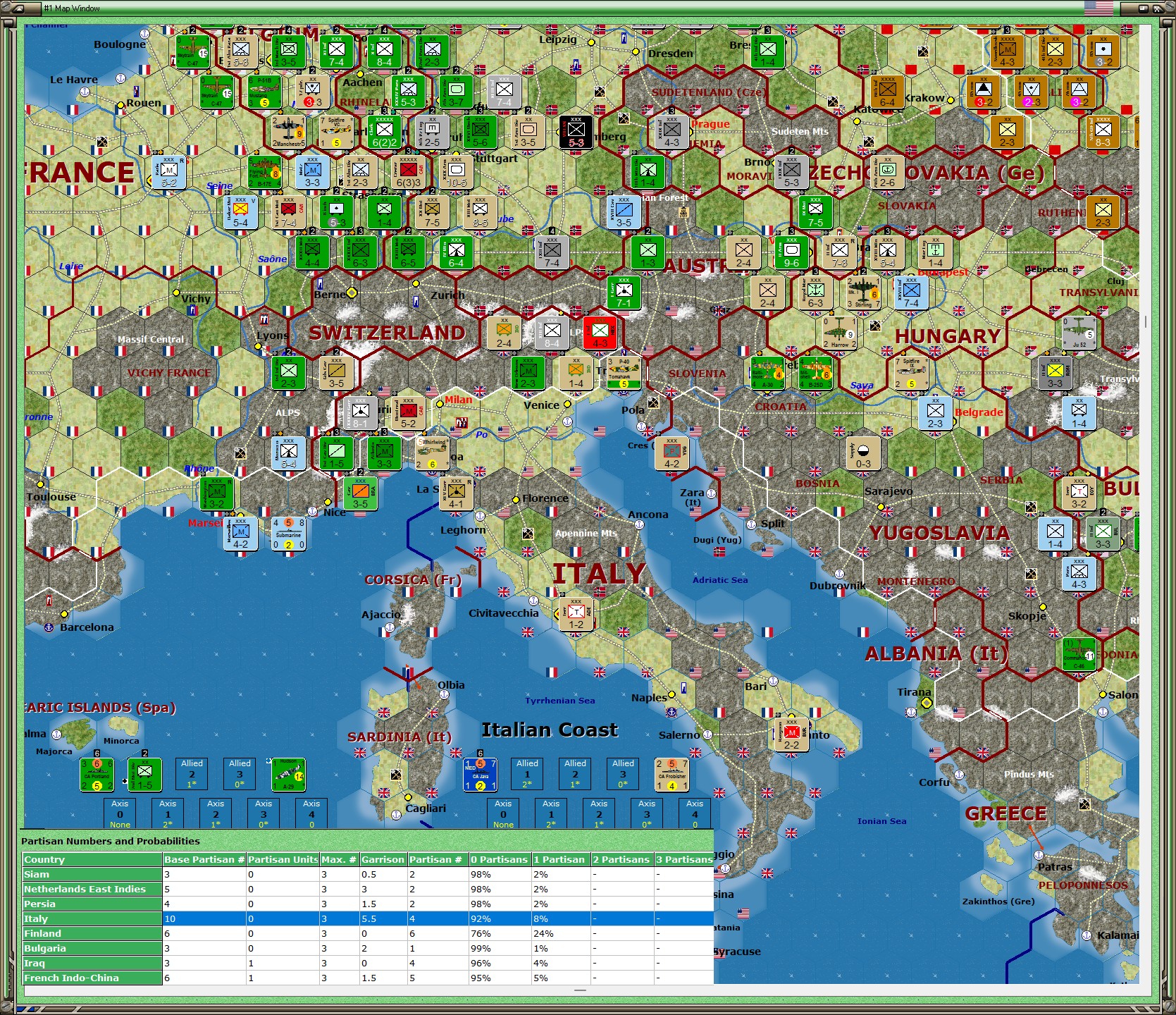1176x1015 pixels.
Task: Click the Berne capital city hex
Action: [x=352, y=293]
